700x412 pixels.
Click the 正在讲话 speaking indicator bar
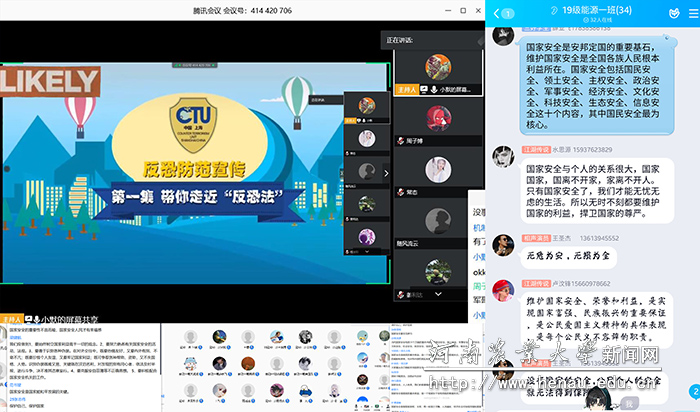pyautogui.click(x=432, y=40)
